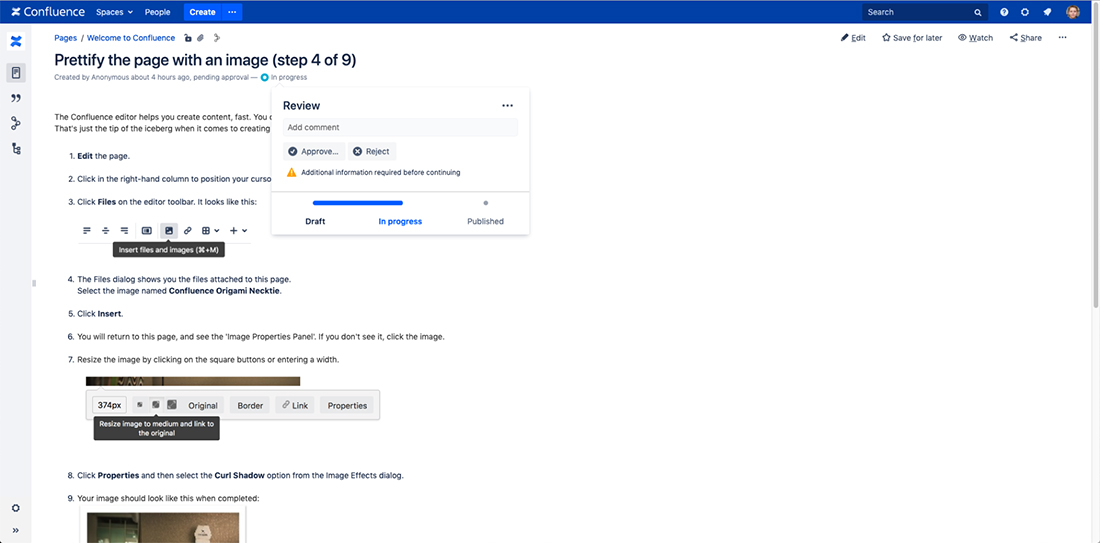1100x543 pixels.
Task: Click the page layout icon in toolbar image
Action: (147, 230)
